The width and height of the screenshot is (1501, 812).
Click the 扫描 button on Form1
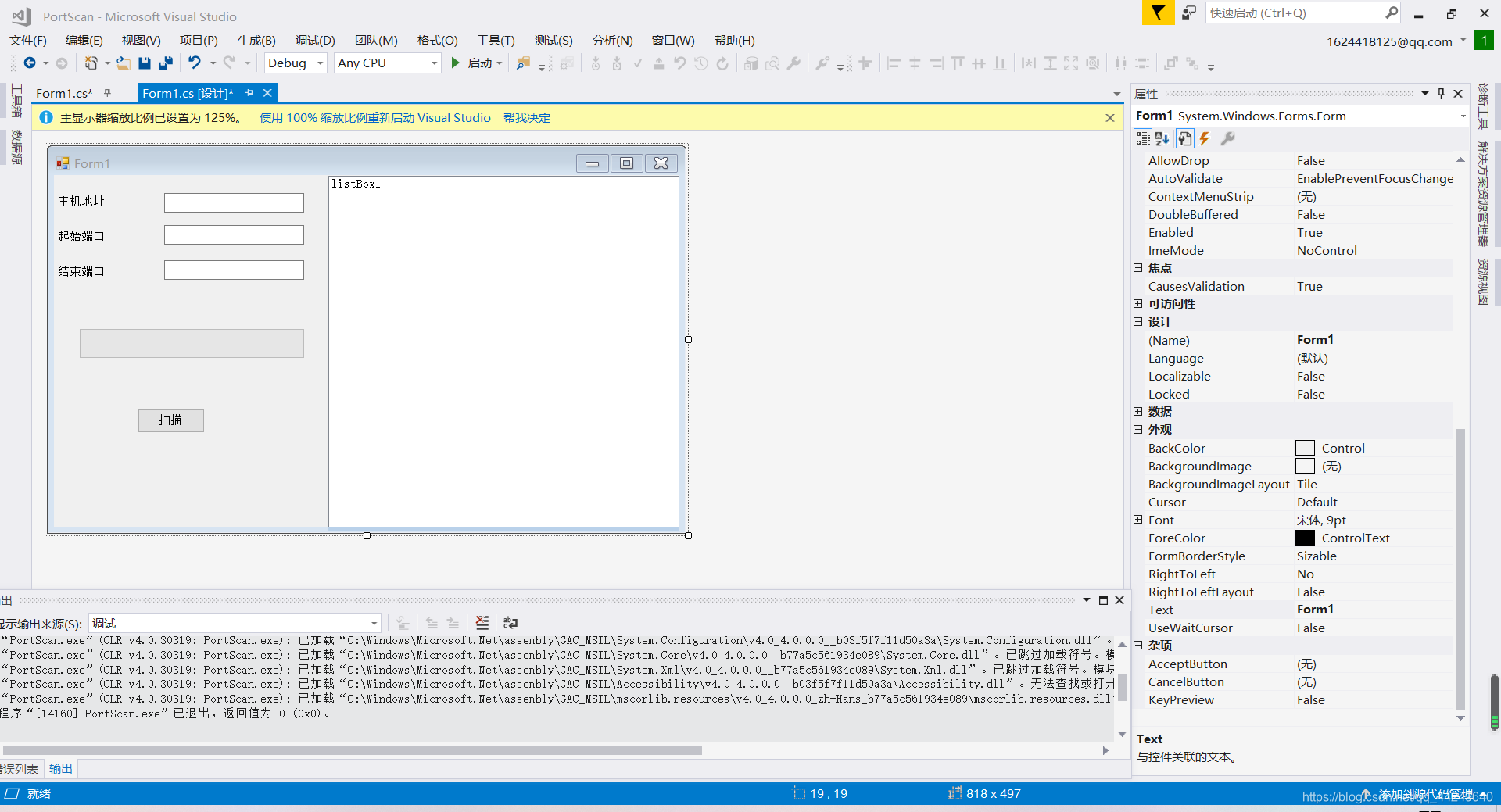tap(171, 420)
